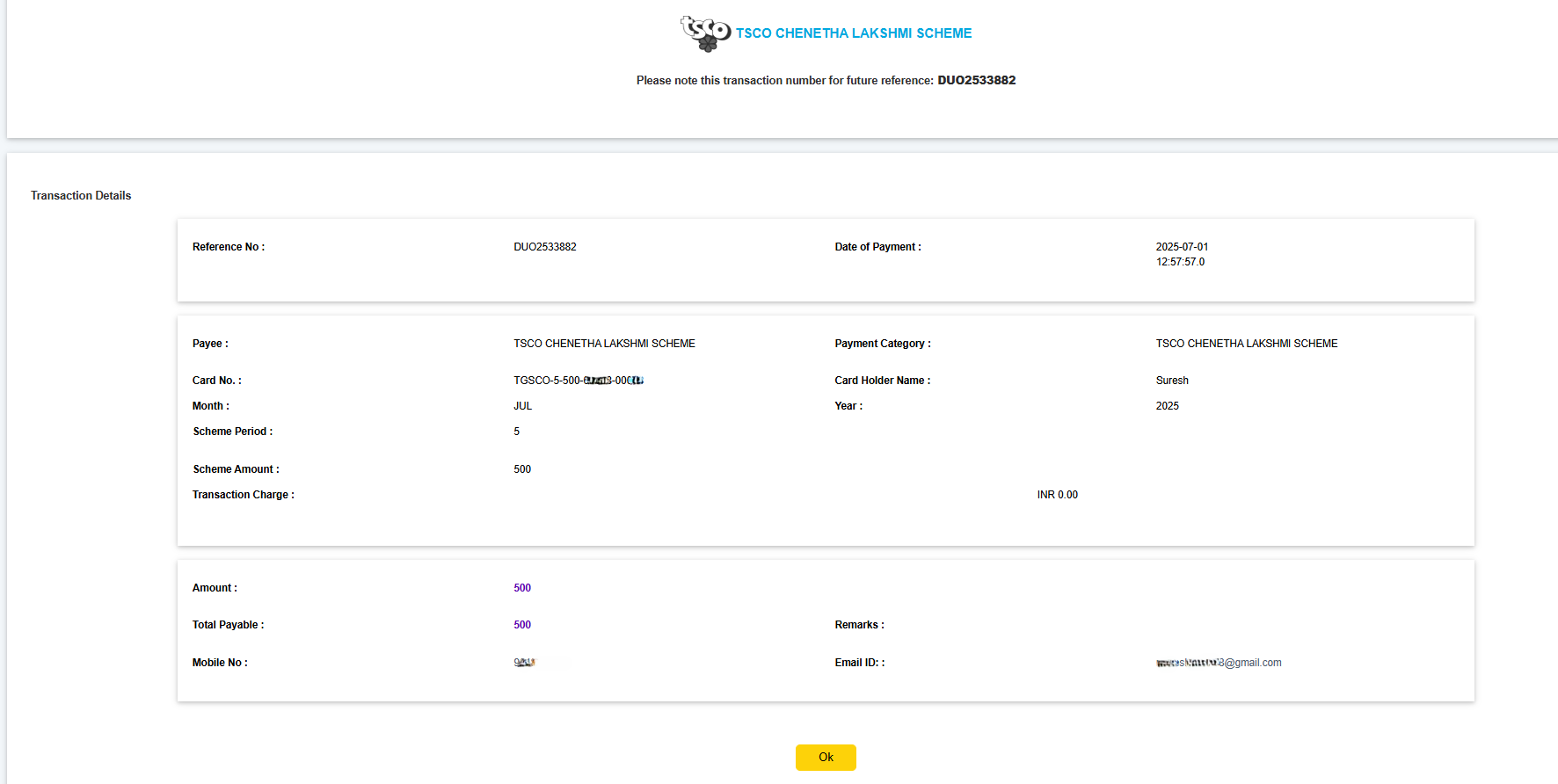Click the Date of Payment value 2025-07-01
This screenshot has width=1558, height=784.
tap(1182, 247)
